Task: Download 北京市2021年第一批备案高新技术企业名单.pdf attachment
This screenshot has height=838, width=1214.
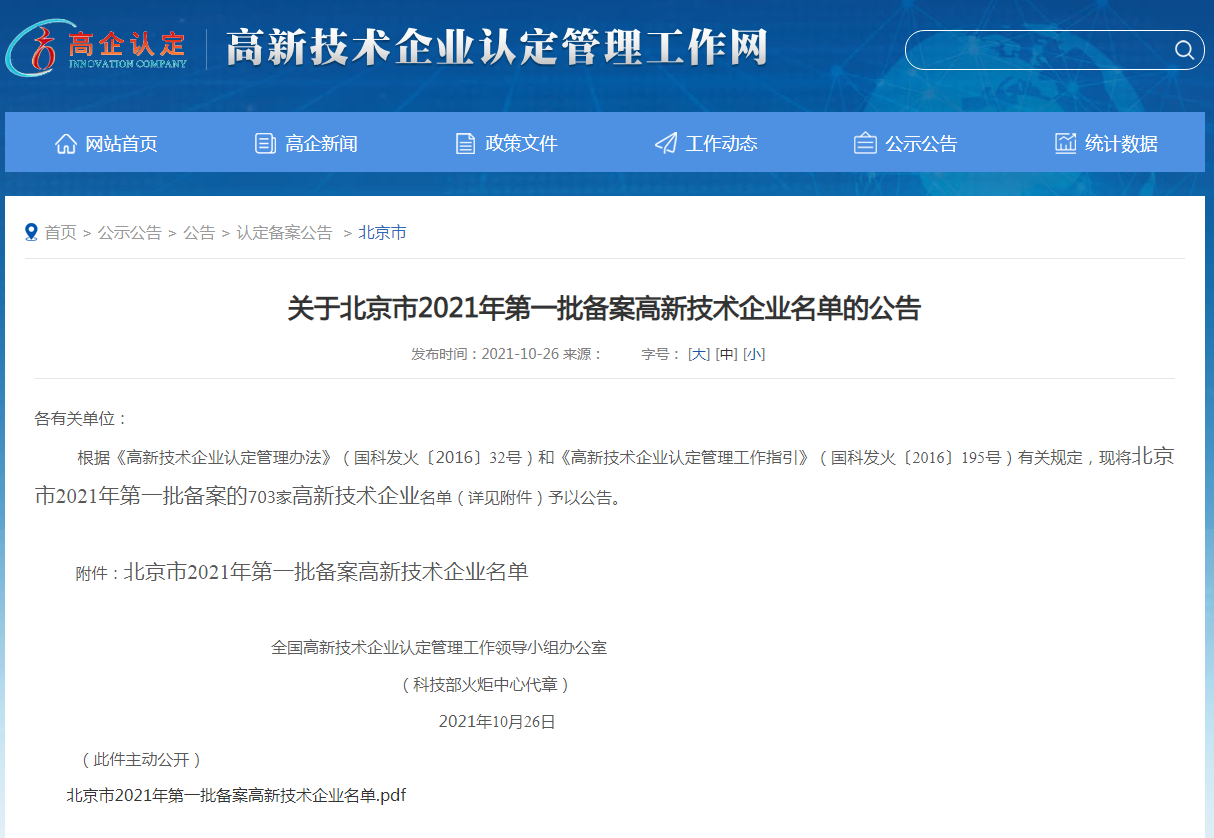Action: pos(236,795)
